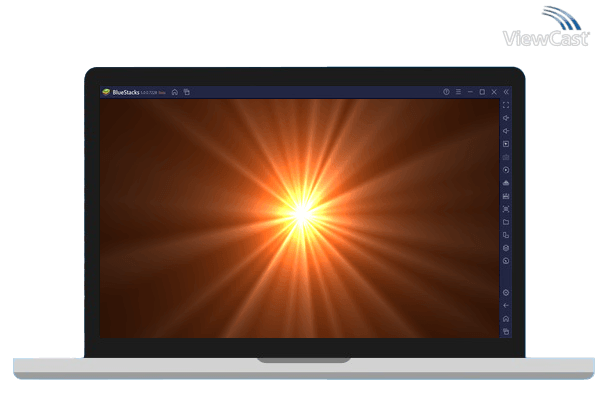This screenshot has width=602, height=414.
Task: Click the BlueStacks logo in the title bar
Action: click(106, 92)
